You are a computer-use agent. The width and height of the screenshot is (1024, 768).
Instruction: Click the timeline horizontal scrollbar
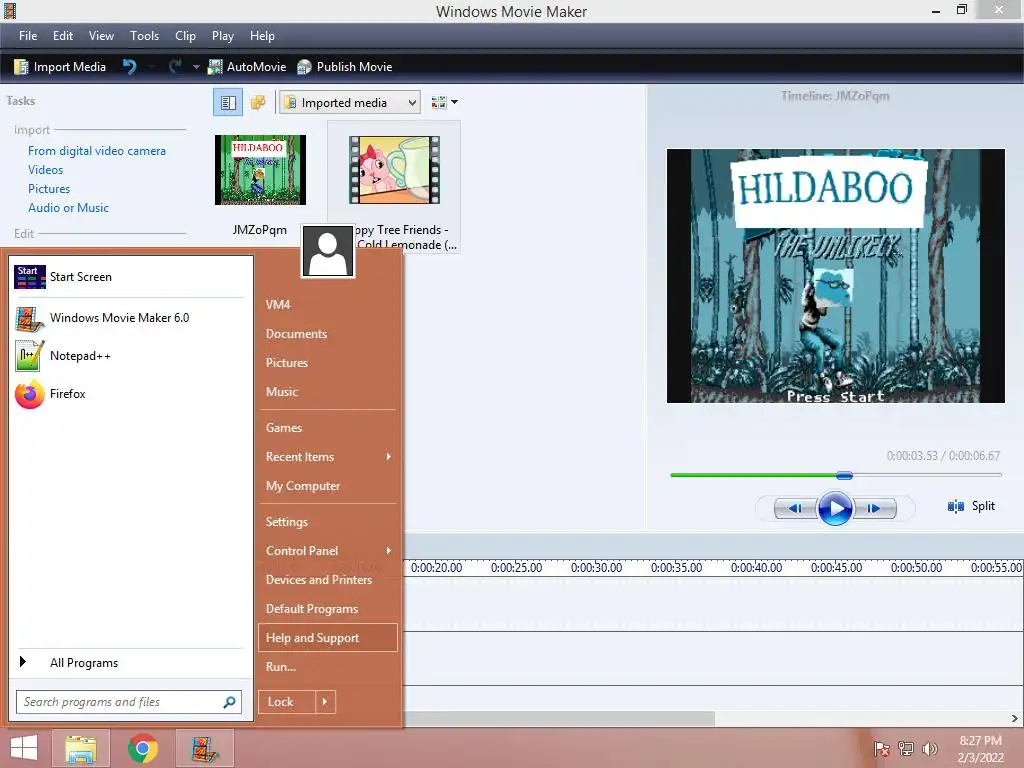pos(560,718)
